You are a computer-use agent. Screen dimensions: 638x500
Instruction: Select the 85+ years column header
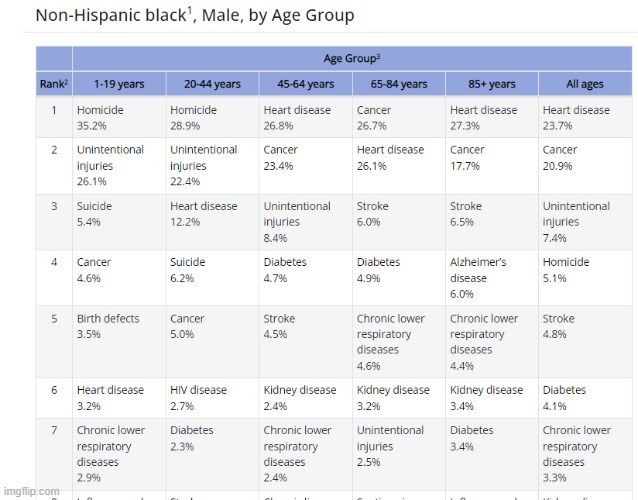tap(490, 84)
